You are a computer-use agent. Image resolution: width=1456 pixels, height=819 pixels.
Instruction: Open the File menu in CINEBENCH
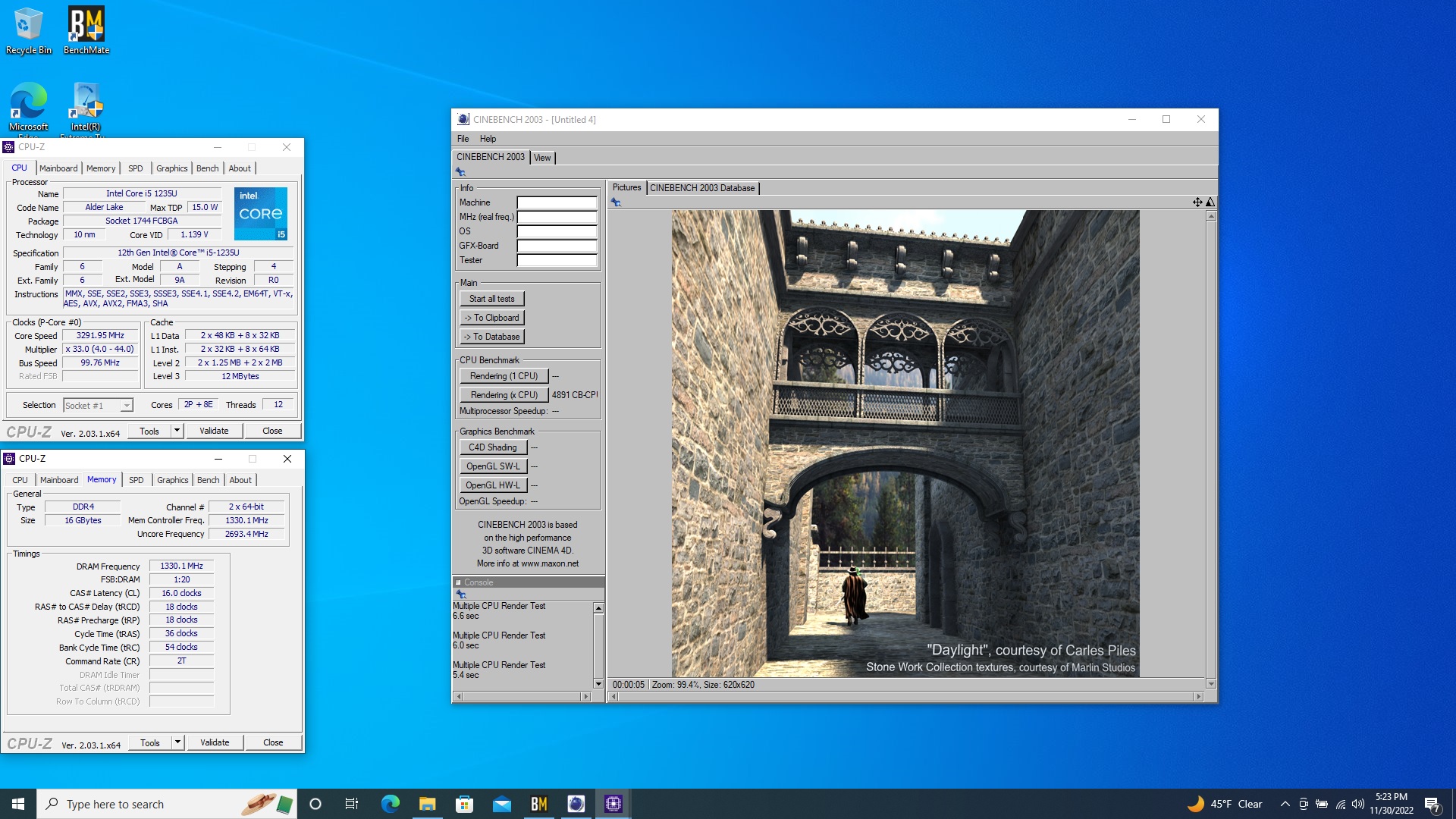(x=463, y=139)
